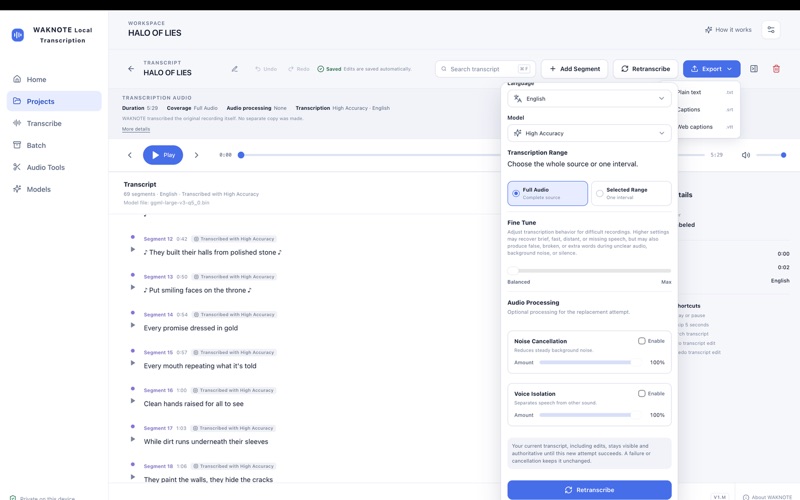The width and height of the screenshot is (800, 500).
Task: Click the Undo button
Action: (x=266, y=69)
